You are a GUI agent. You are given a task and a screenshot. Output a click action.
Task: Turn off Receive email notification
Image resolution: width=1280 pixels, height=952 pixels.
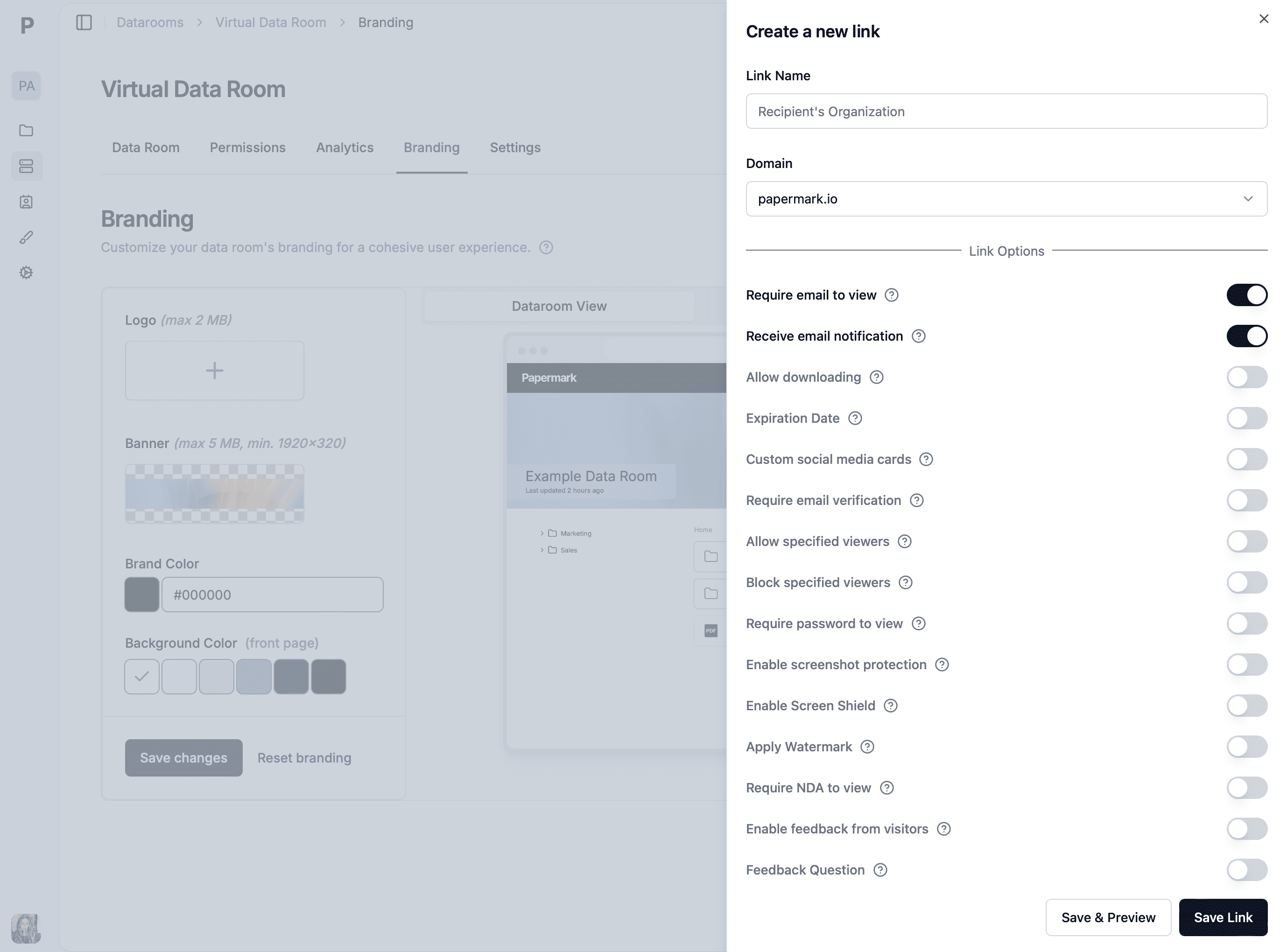tap(1246, 336)
